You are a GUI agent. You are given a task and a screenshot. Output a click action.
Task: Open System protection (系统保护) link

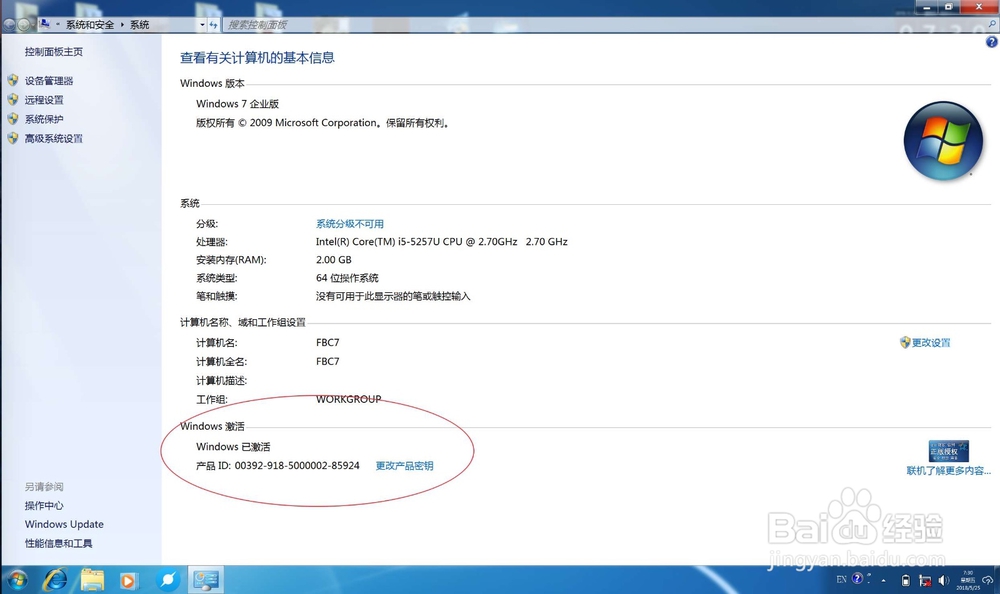point(44,119)
